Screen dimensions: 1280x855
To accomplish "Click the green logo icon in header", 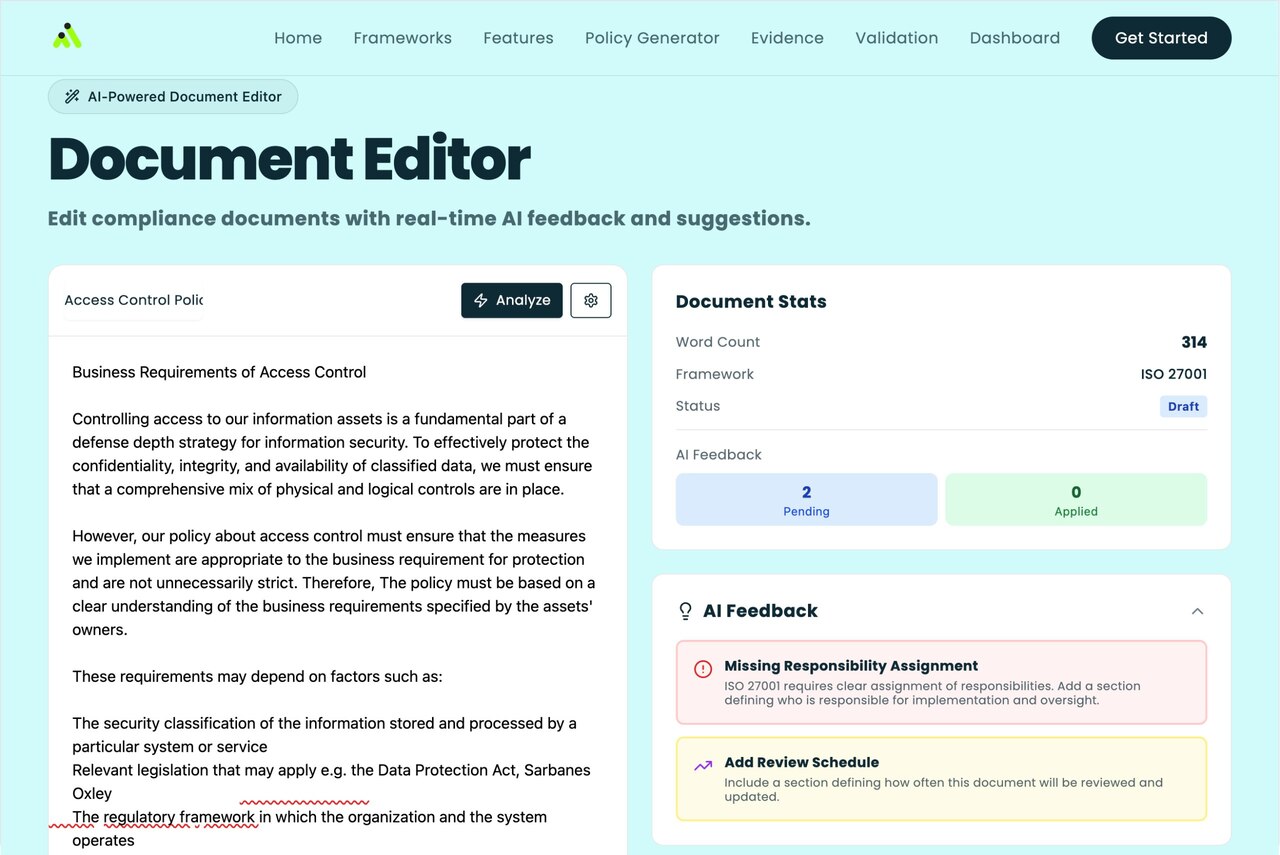I will [x=67, y=37].
